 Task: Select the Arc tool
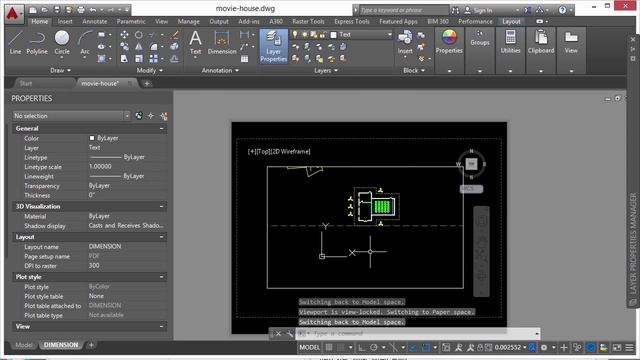pyautogui.click(x=84, y=42)
